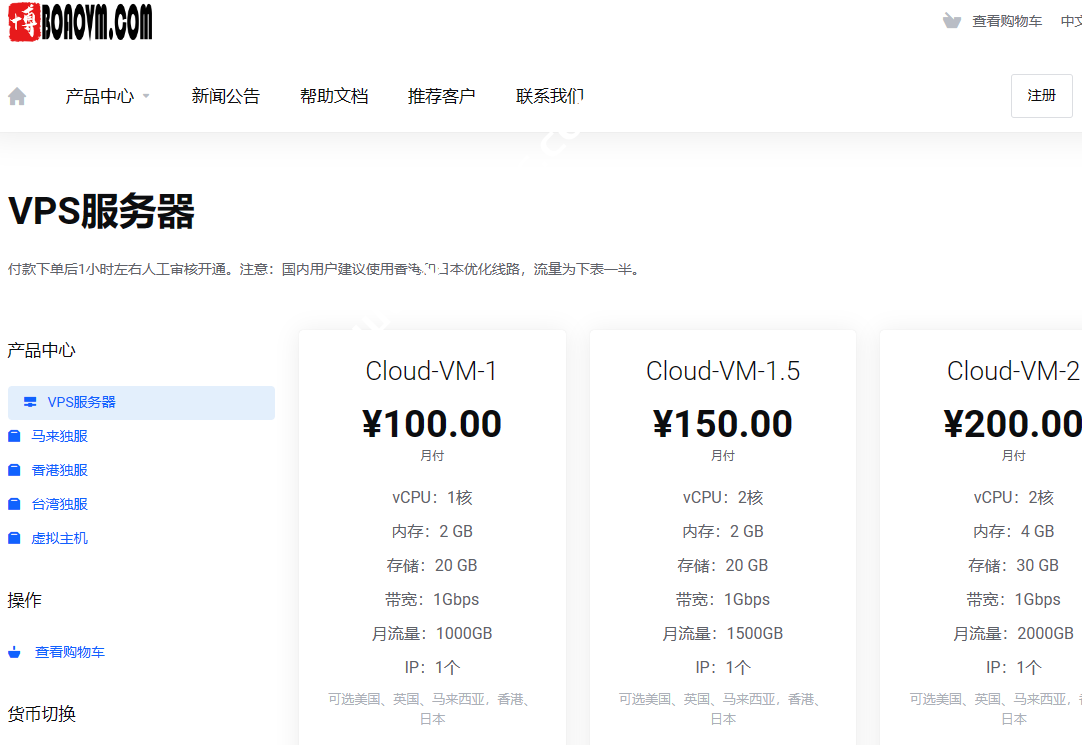Select the VPS服务器 server icon in sidebar
Screen dimensions: 1082x745
tap(29, 402)
